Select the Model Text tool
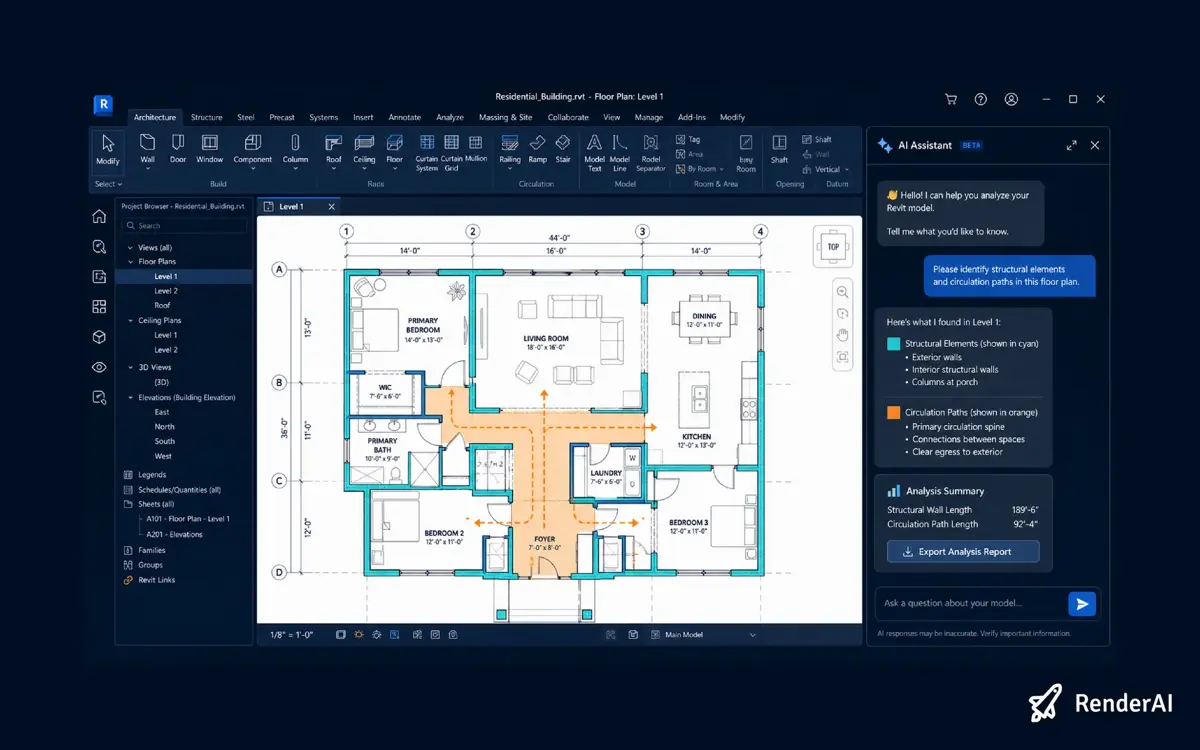The height and width of the screenshot is (750, 1200). point(594,152)
